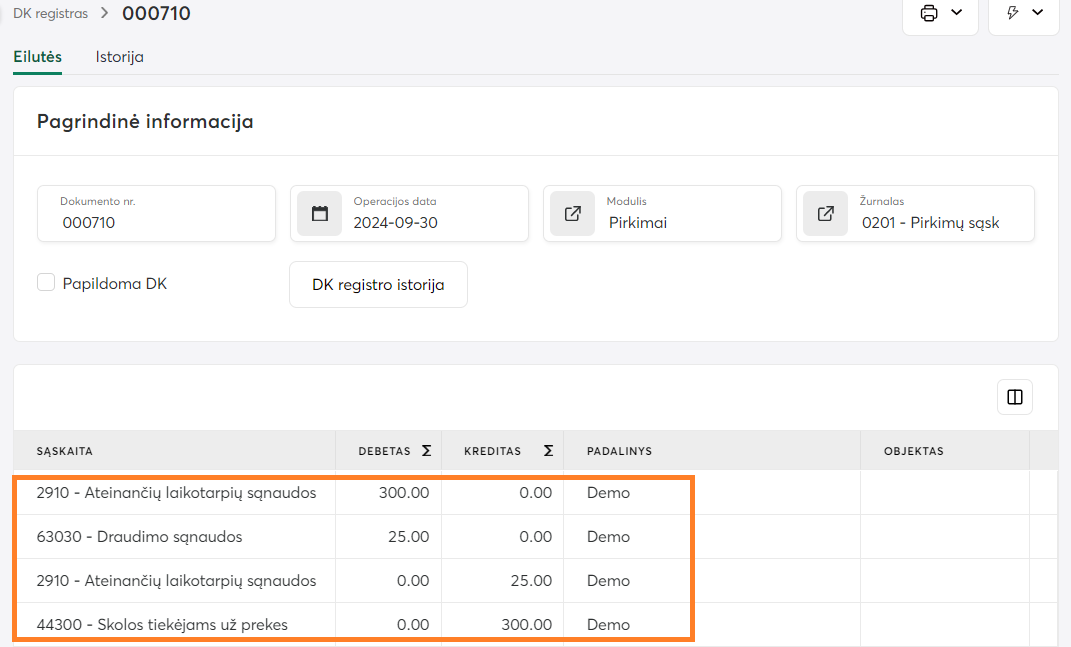The height and width of the screenshot is (647, 1071).
Task: Open the lightning quick actions menu
Action: click(x=1023, y=14)
